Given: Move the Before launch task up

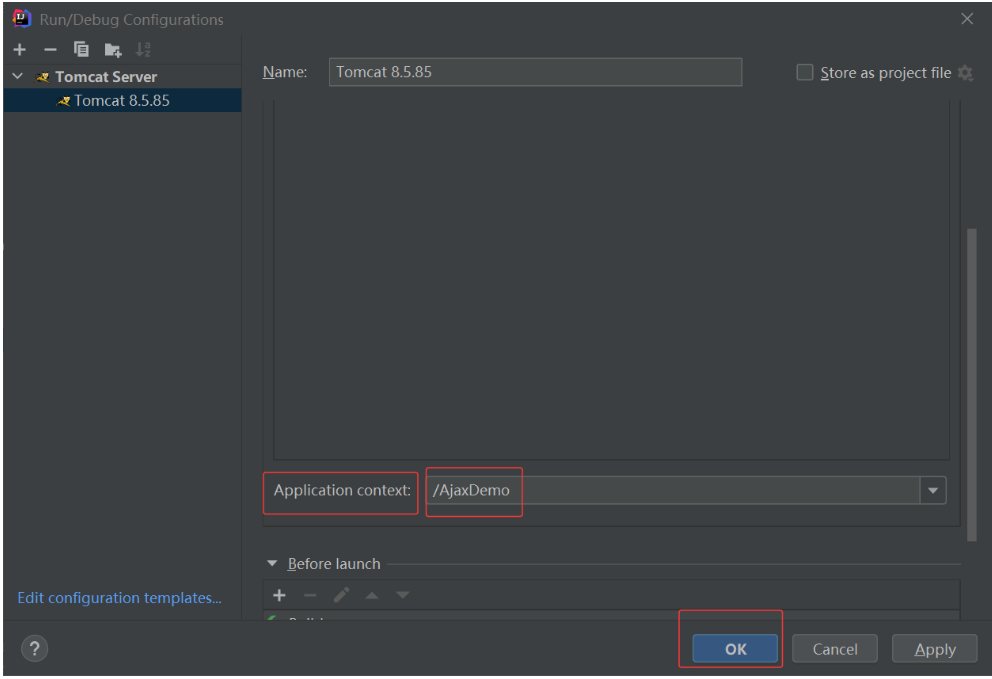Looking at the screenshot, I should coord(372,595).
